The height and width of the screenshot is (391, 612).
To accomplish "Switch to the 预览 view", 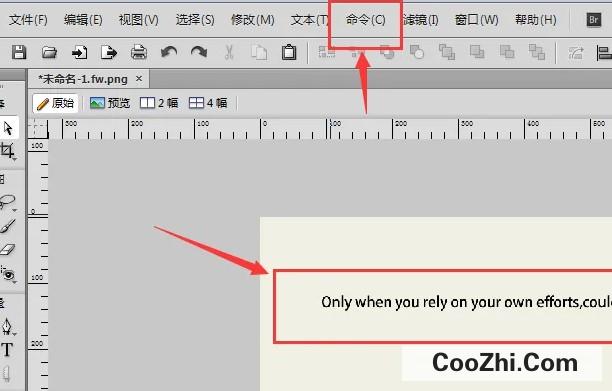I will [x=110, y=103].
